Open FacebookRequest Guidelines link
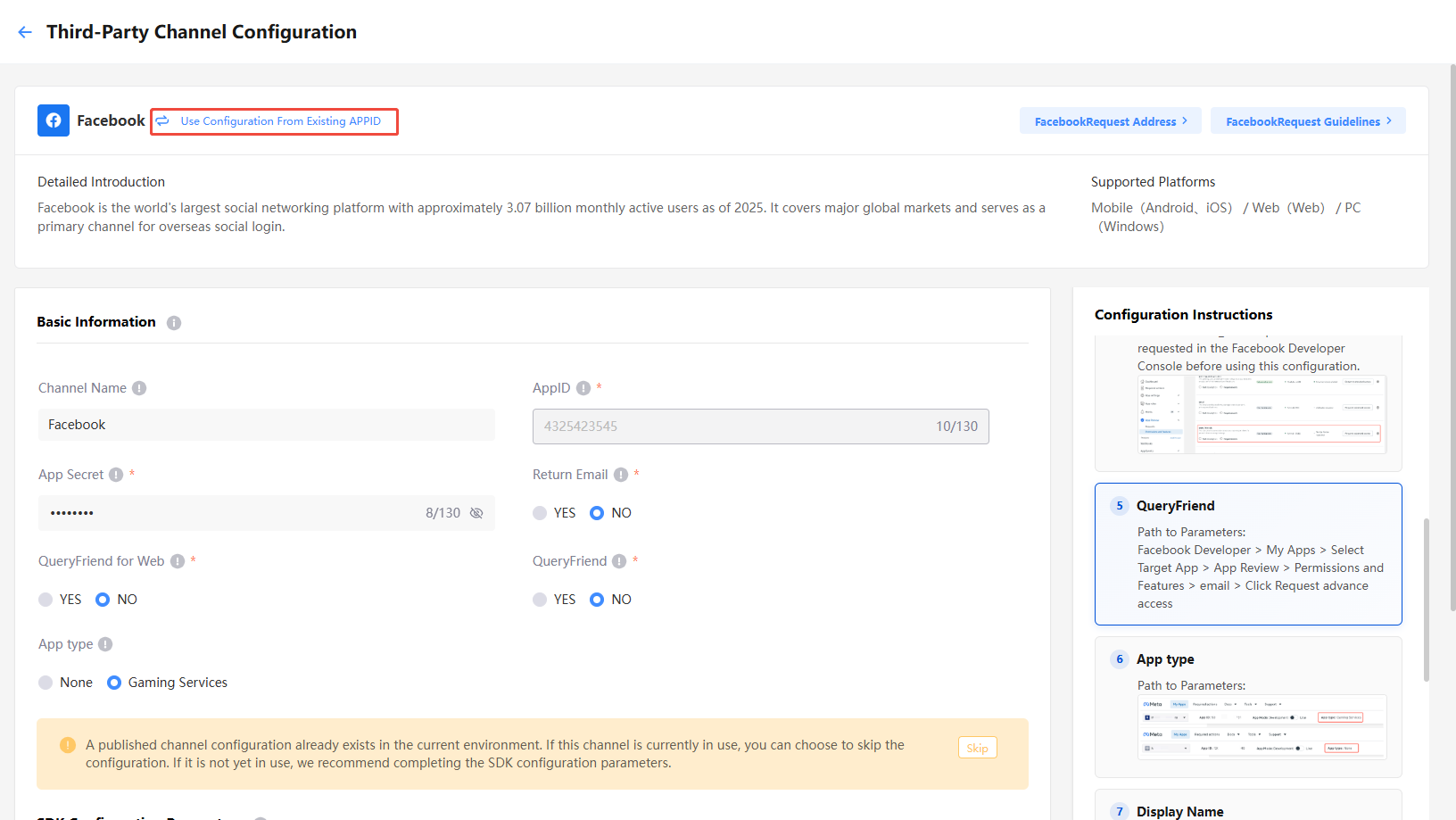 click(1308, 121)
